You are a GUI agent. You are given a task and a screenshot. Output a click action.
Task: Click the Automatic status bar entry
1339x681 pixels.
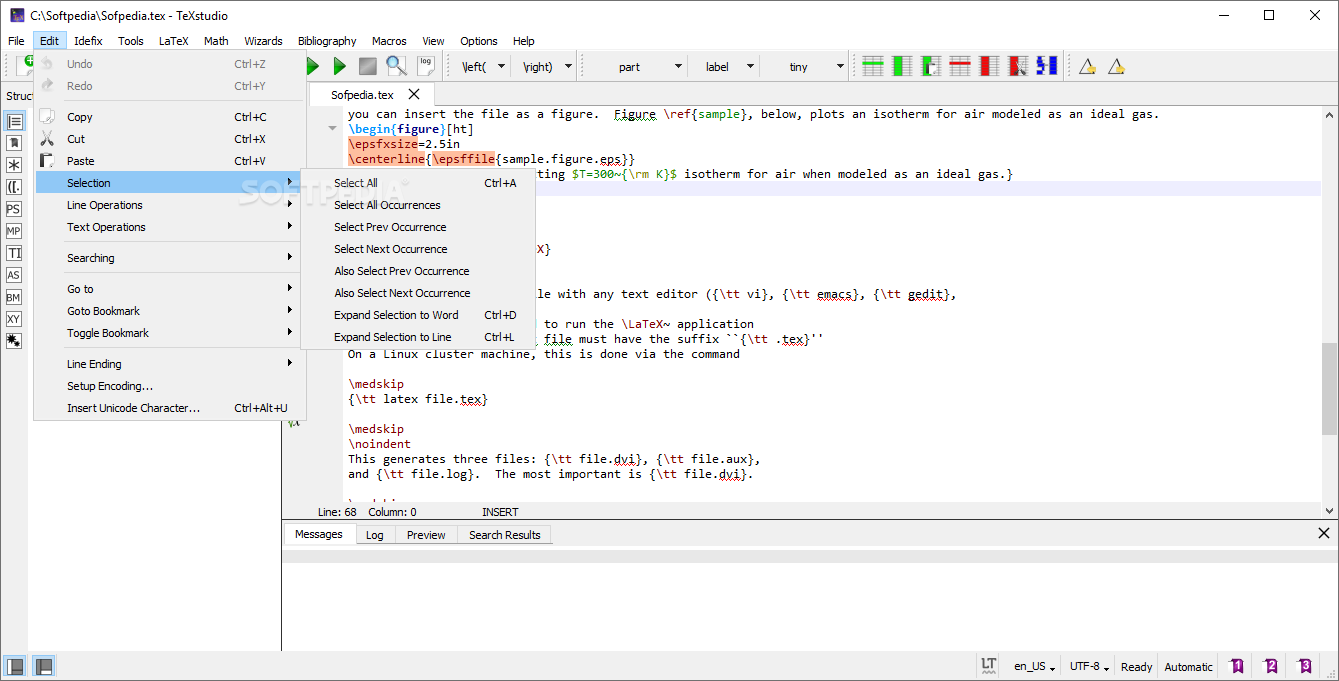1188,666
